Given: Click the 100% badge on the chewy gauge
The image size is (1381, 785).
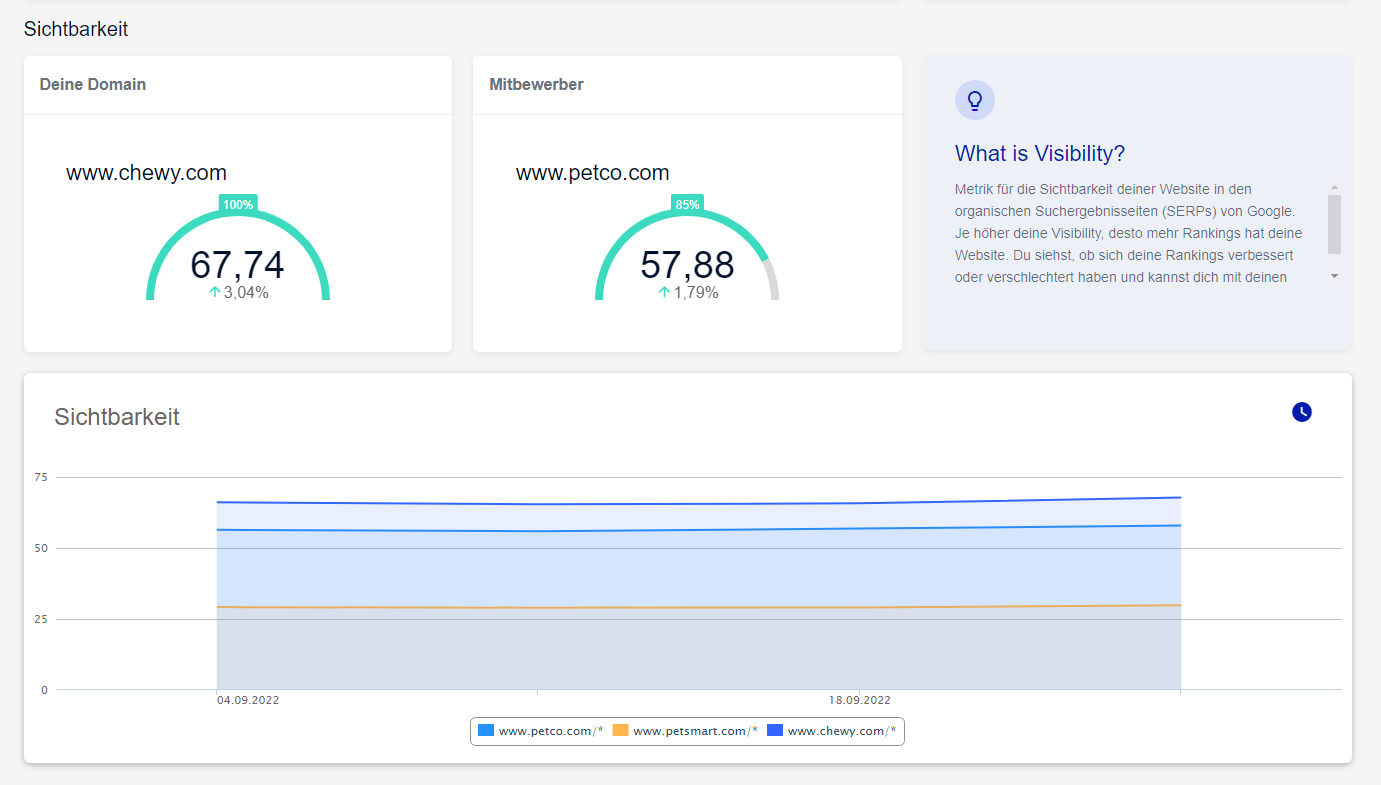Looking at the screenshot, I should 238,204.
